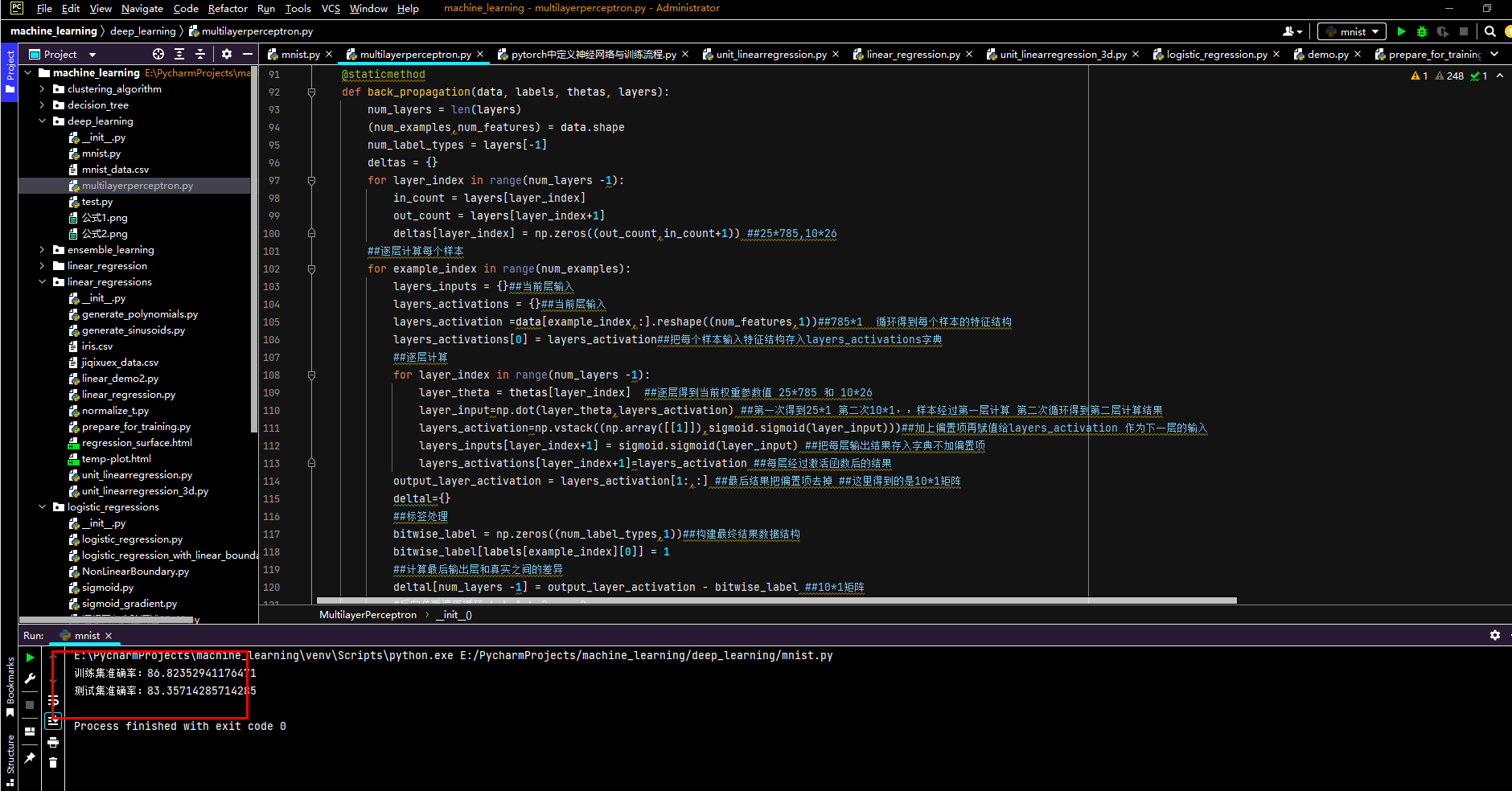Start debugging with the bug icon

(x=1422, y=31)
